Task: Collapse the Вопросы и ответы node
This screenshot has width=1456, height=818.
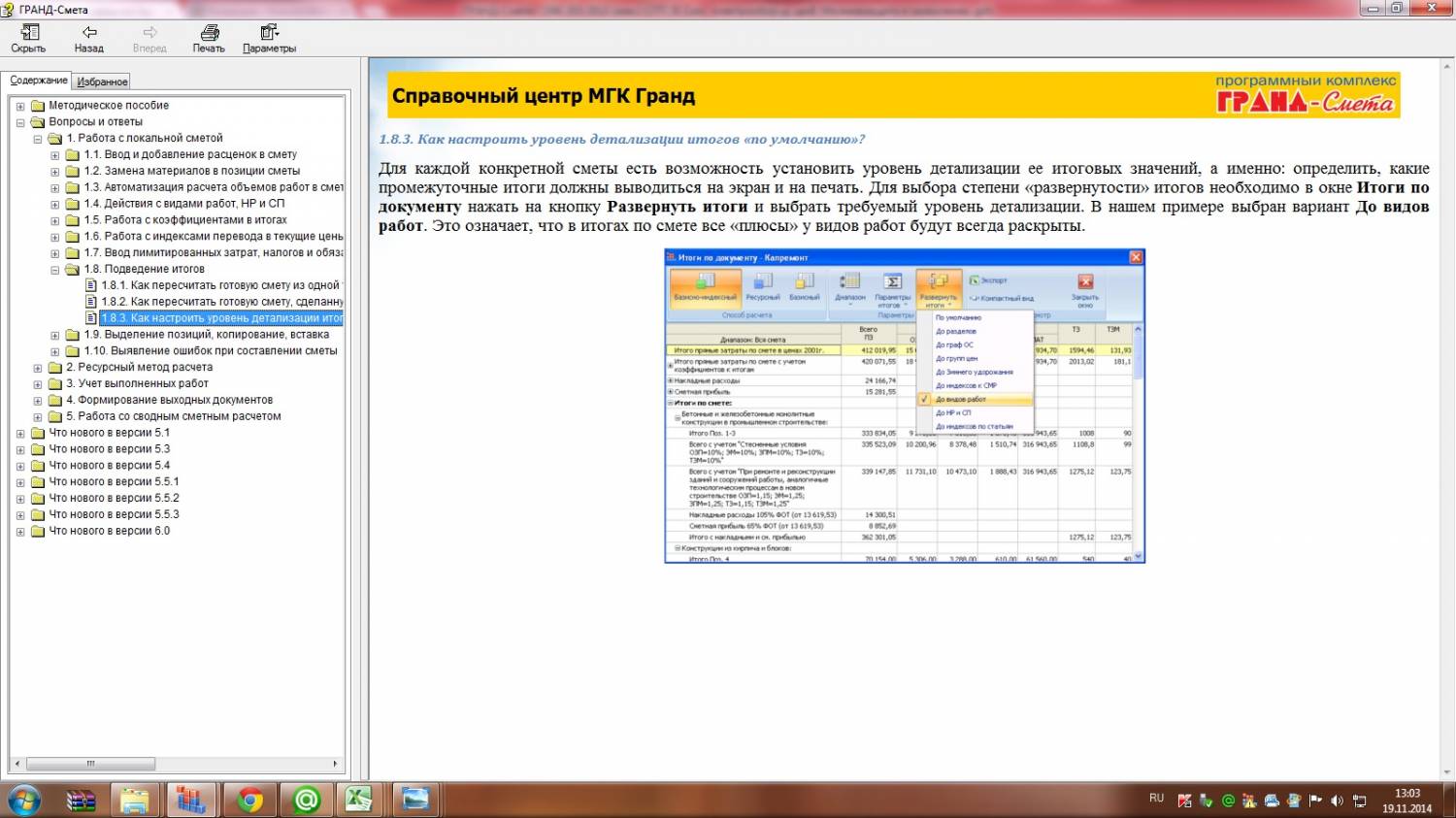Action: (x=20, y=122)
